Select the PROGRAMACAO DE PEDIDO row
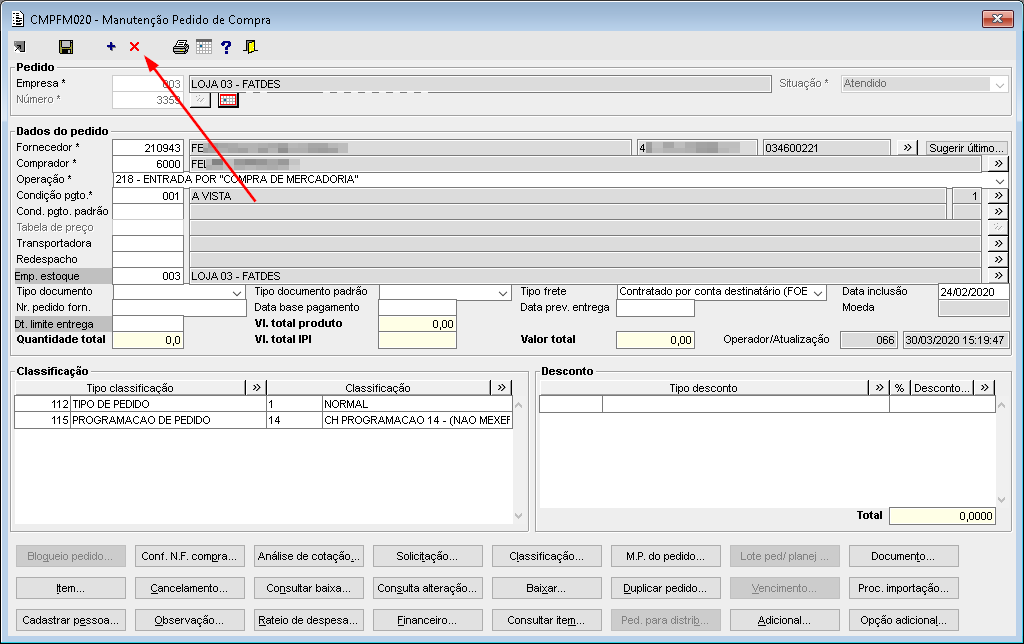 point(263,420)
